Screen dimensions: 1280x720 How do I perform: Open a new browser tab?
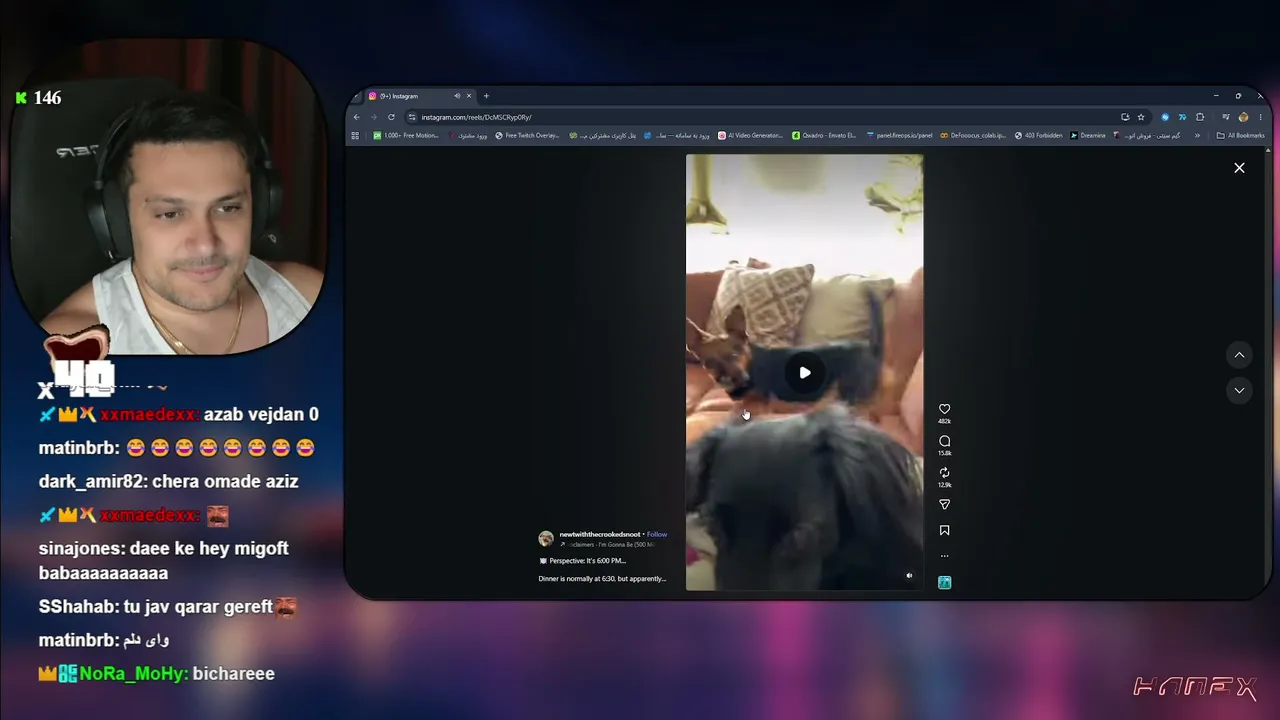[x=486, y=96]
